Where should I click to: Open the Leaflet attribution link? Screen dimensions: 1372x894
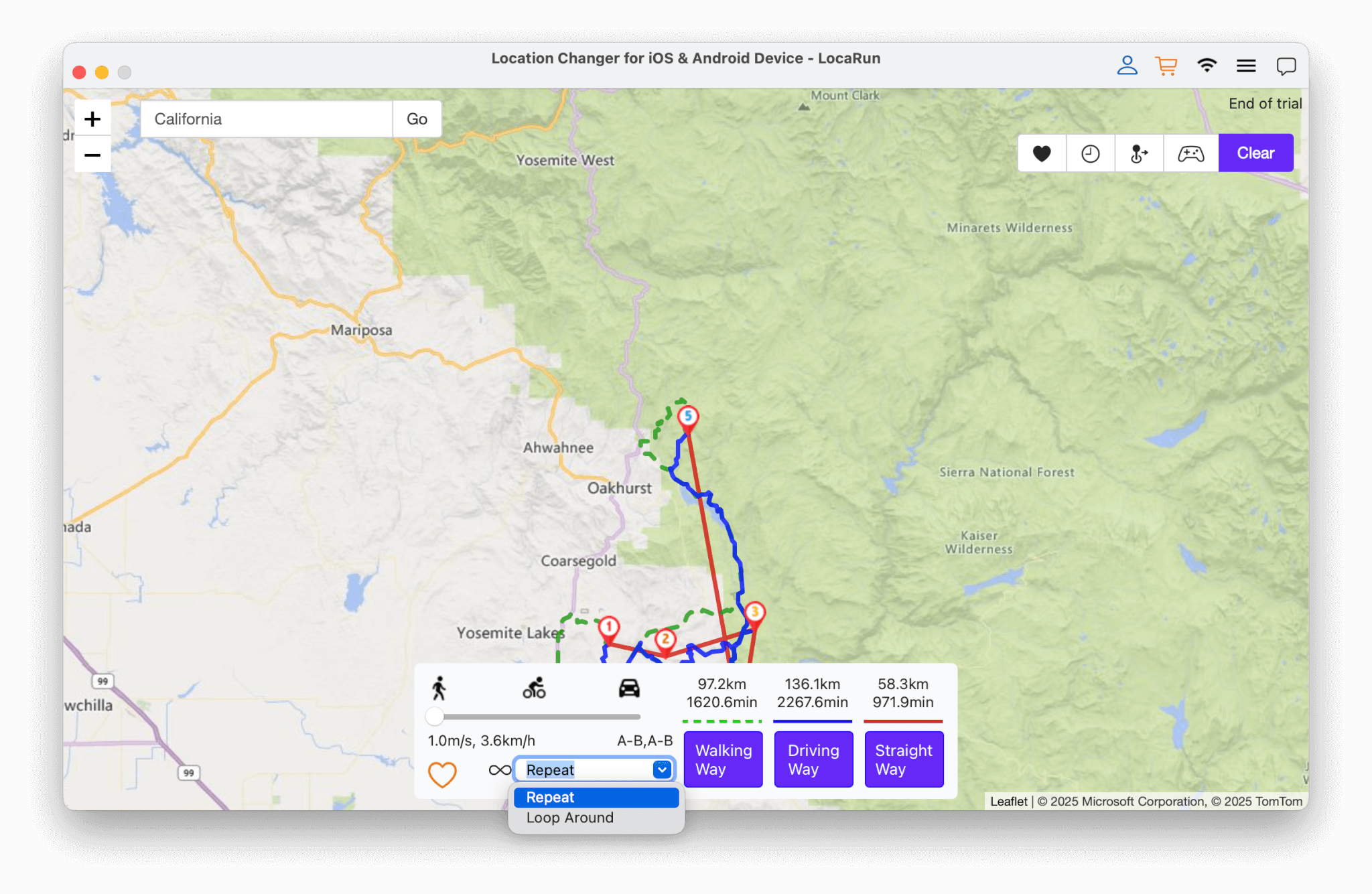pyautogui.click(x=1008, y=802)
